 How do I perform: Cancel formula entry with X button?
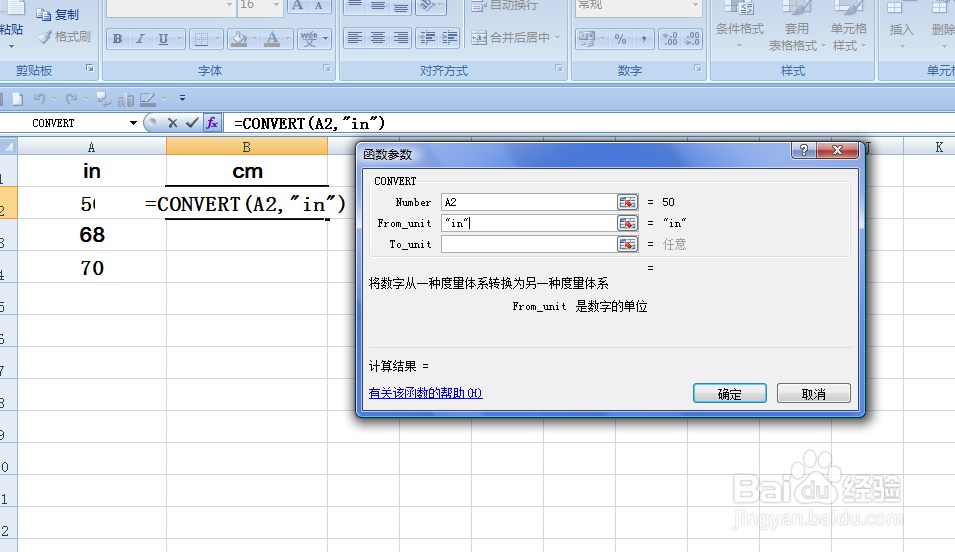172,123
